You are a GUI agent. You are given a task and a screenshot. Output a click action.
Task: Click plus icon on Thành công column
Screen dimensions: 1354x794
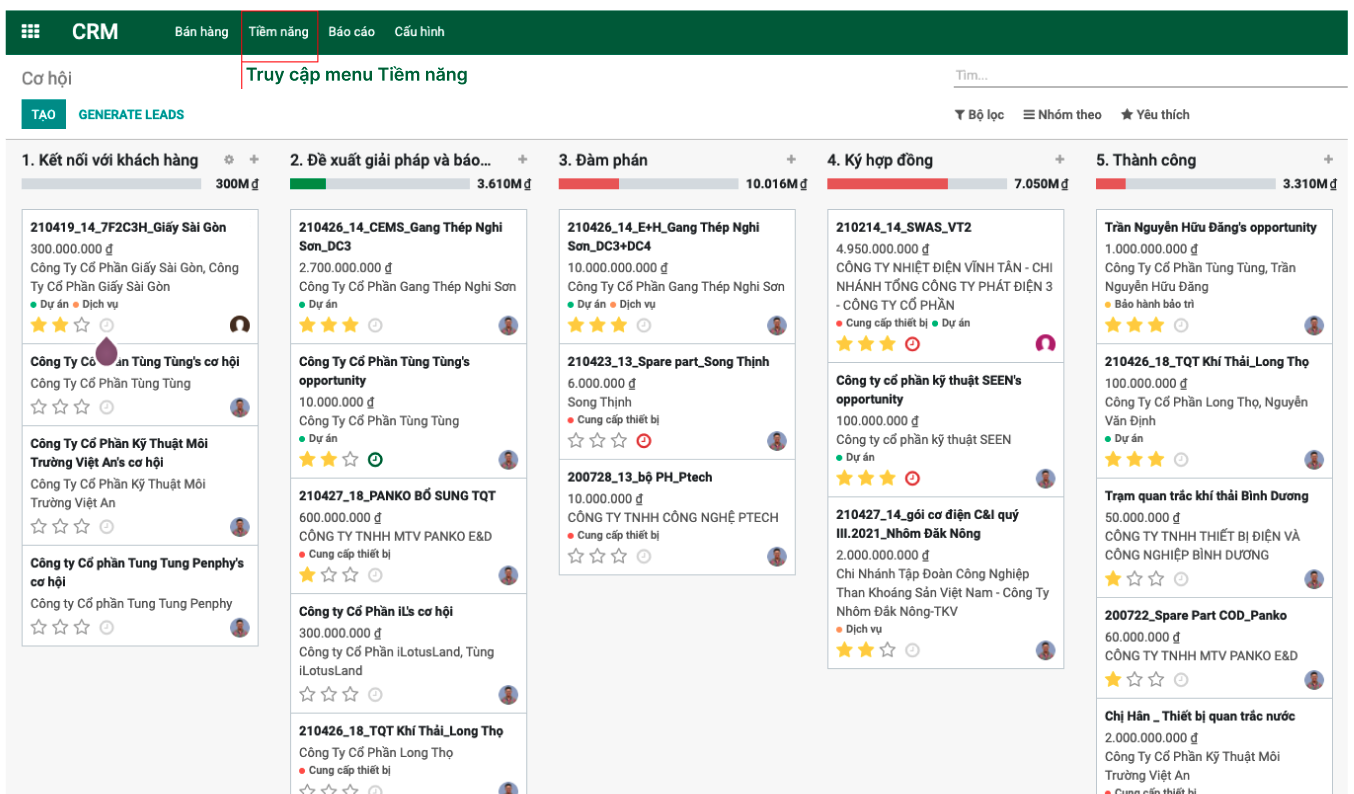pyautogui.click(x=1328, y=160)
